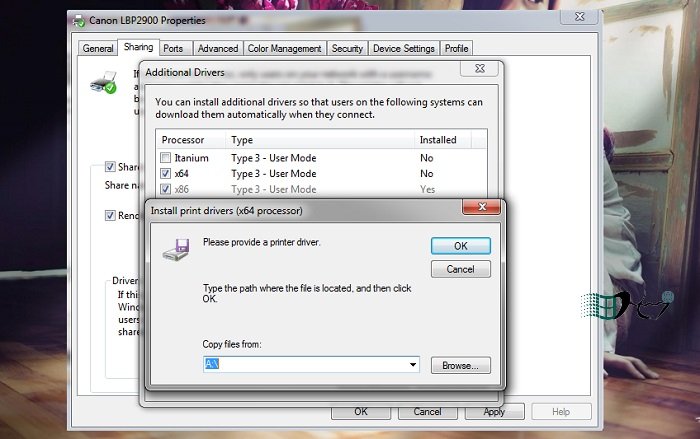The image size is (700, 439).
Task: Click the Apply button in Properties window
Action: 493,411
